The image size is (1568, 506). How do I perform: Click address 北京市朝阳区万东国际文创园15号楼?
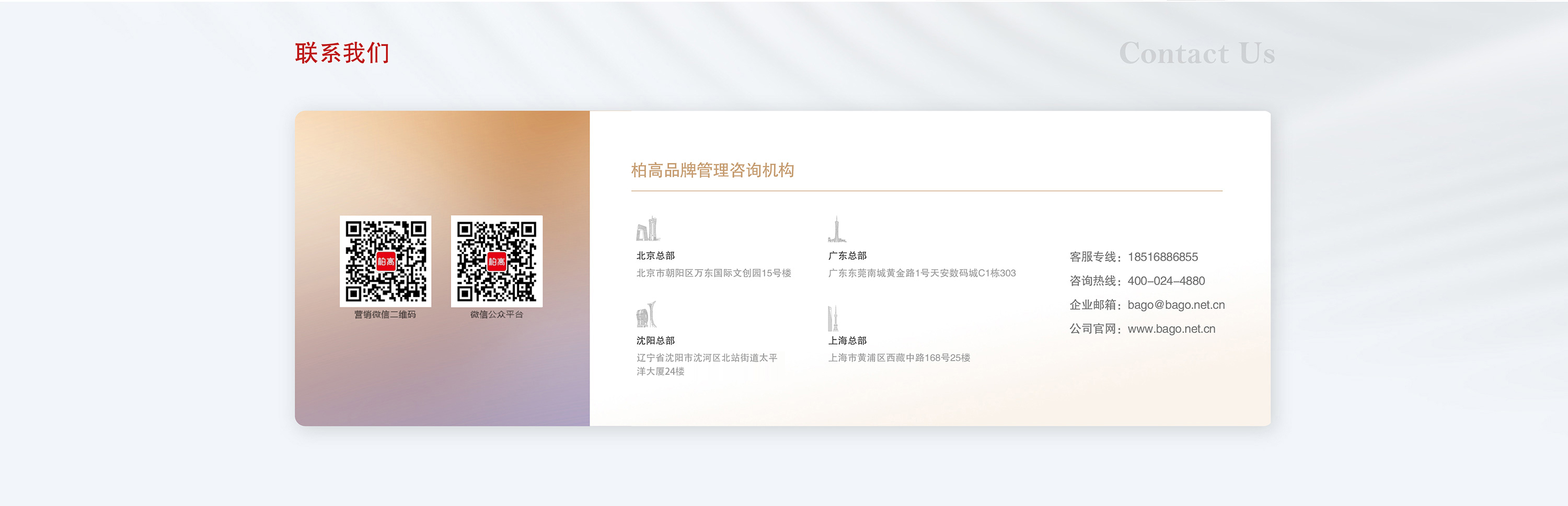tap(714, 273)
